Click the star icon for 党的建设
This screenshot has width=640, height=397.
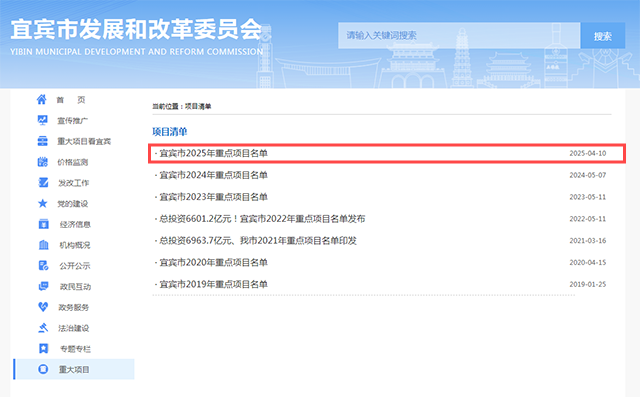point(42,203)
